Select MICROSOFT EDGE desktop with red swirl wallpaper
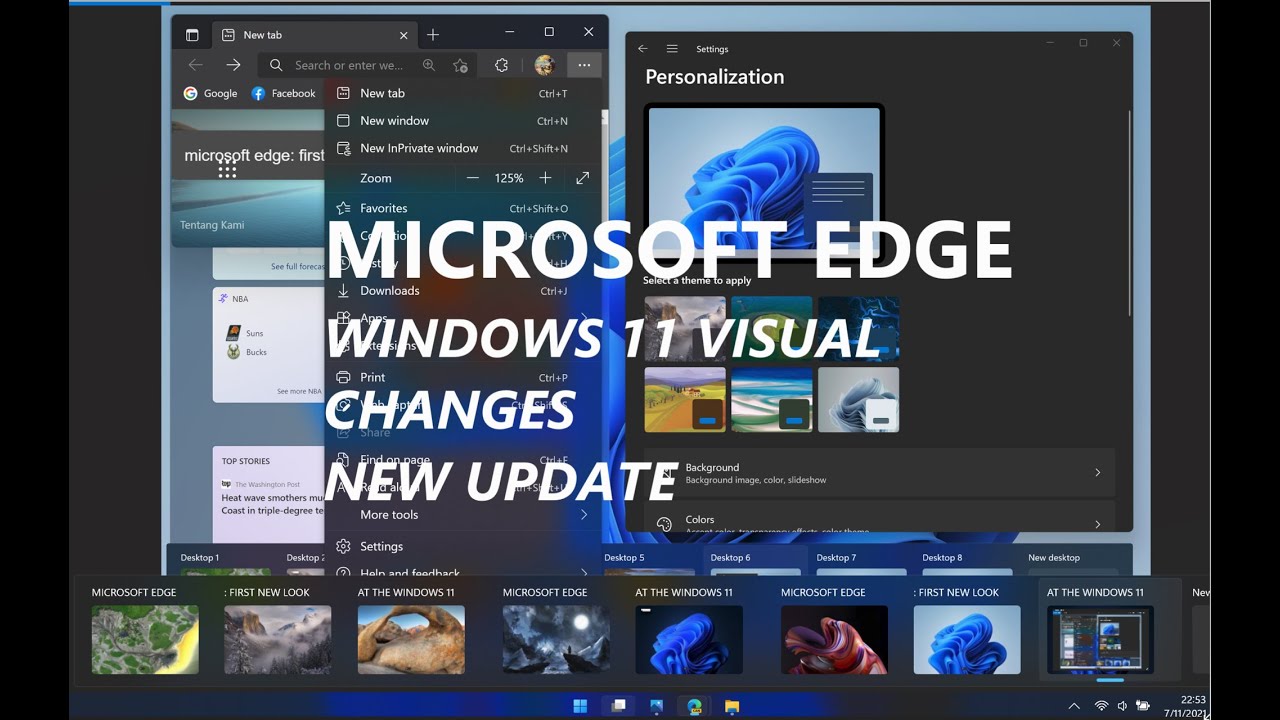1280x720 pixels. coord(834,639)
